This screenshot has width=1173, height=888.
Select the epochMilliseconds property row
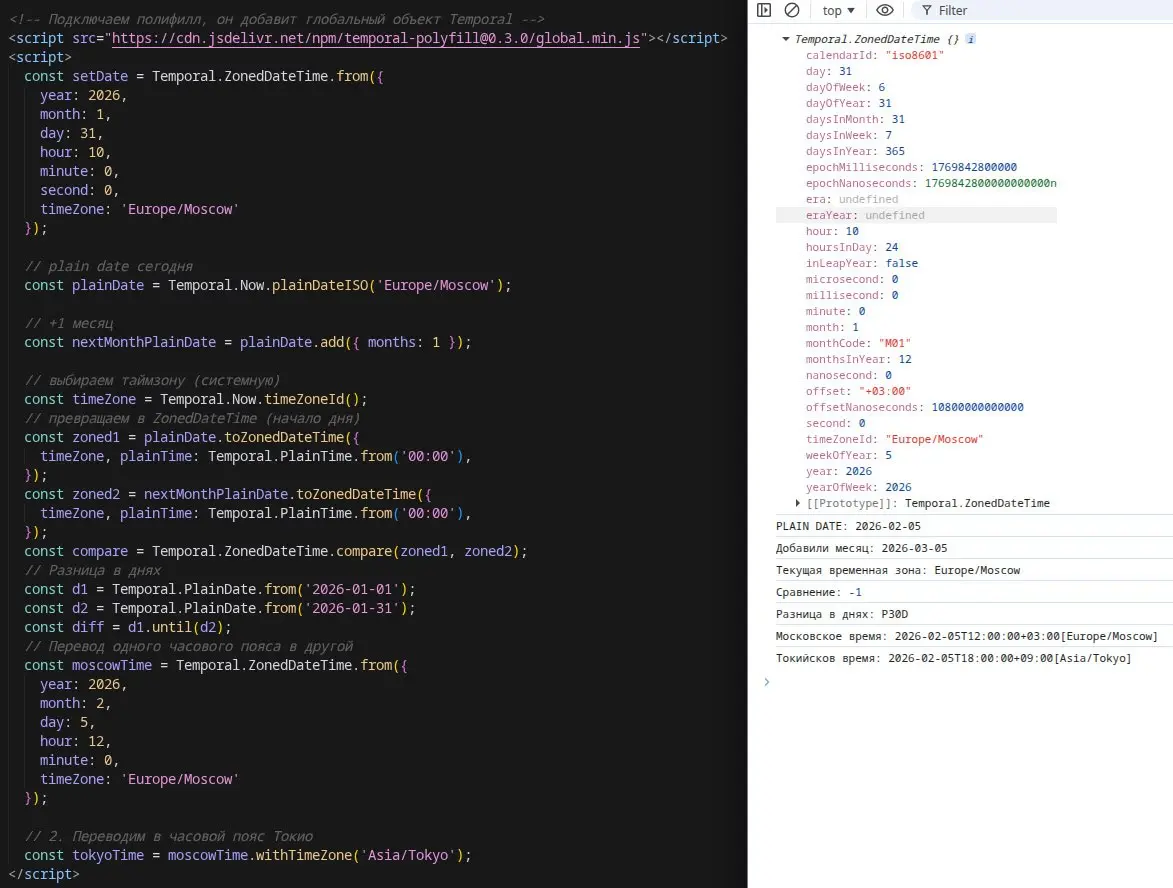(x=911, y=168)
